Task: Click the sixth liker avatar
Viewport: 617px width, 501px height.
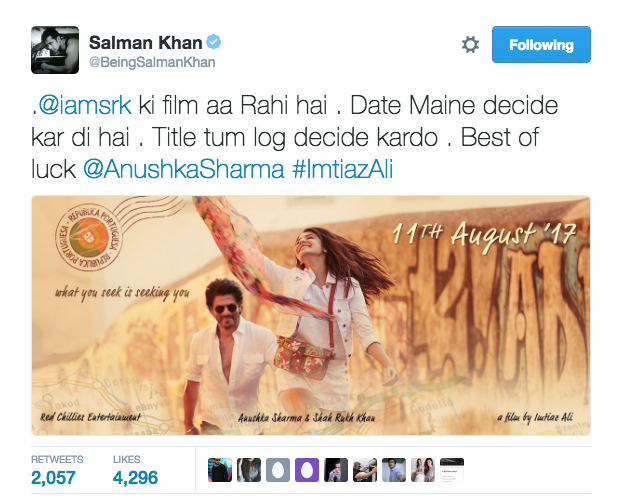Action: (365, 470)
